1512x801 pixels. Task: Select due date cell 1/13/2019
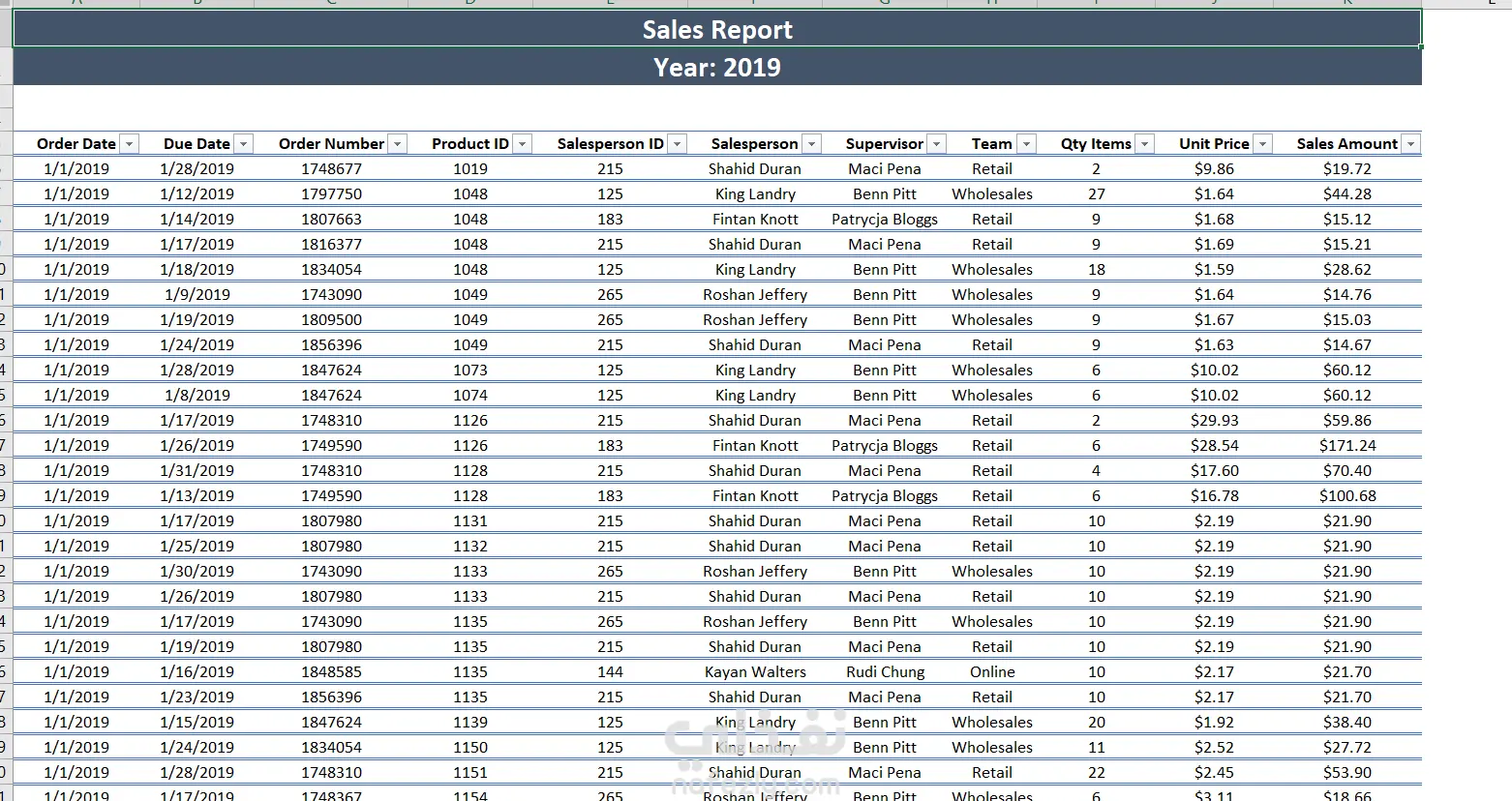tap(197, 495)
